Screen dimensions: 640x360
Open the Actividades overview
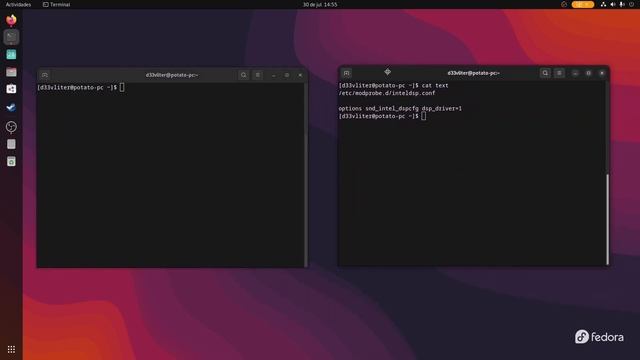18,4
